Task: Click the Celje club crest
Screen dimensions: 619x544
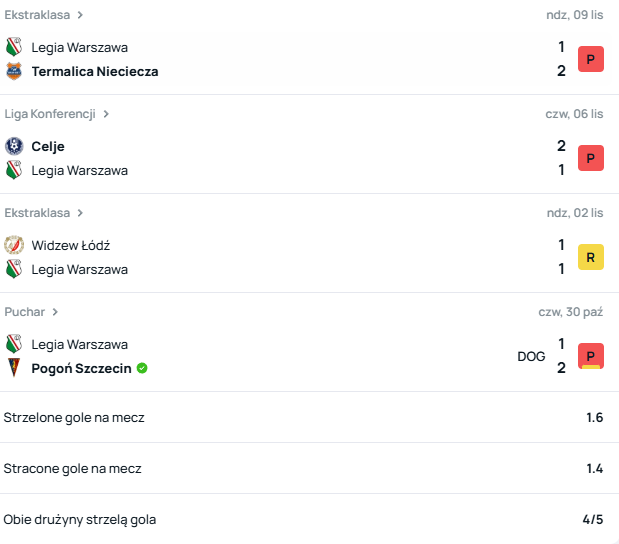Action: point(13,146)
